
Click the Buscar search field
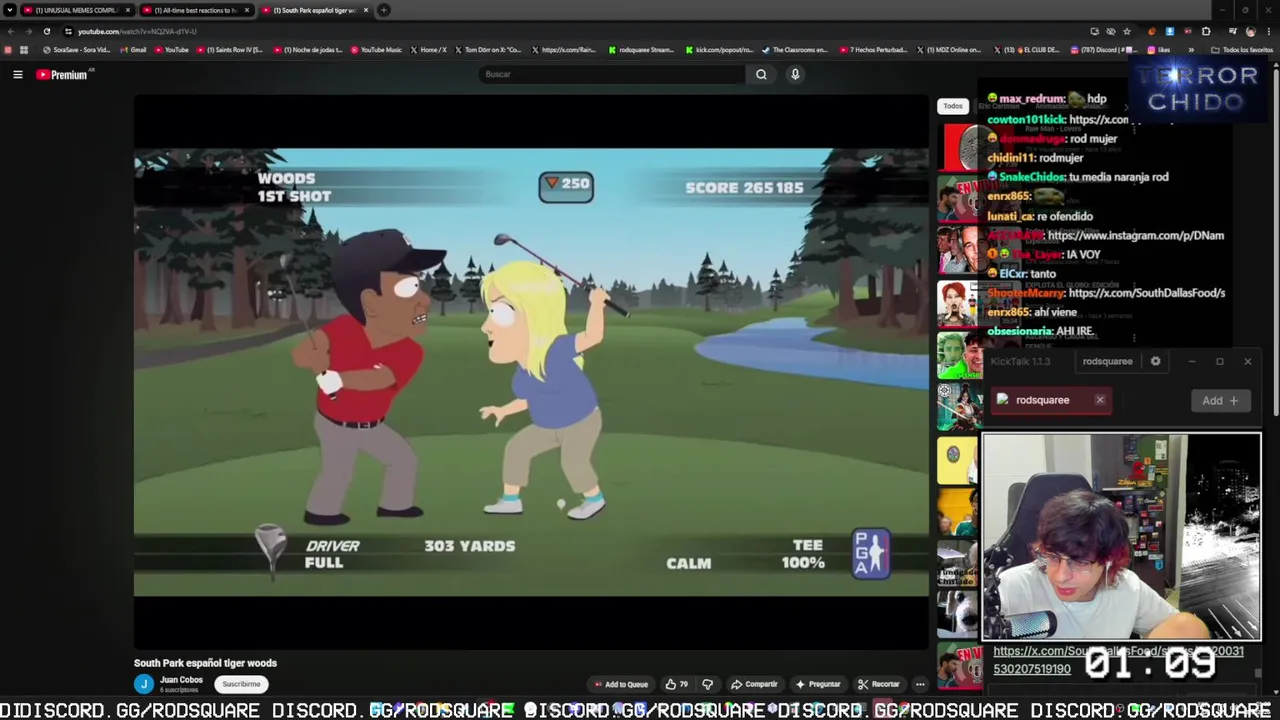pyautogui.click(x=611, y=74)
